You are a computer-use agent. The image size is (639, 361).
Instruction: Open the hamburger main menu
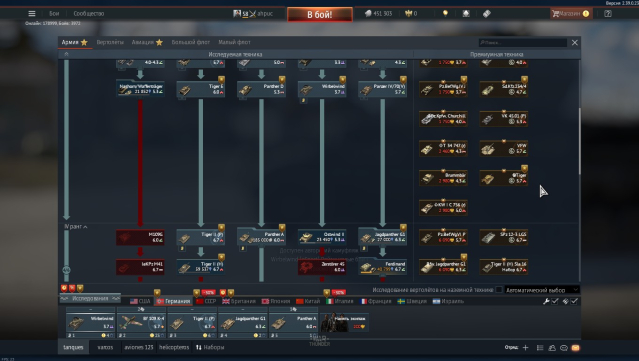pyautogui.click(x=31, y=13)
